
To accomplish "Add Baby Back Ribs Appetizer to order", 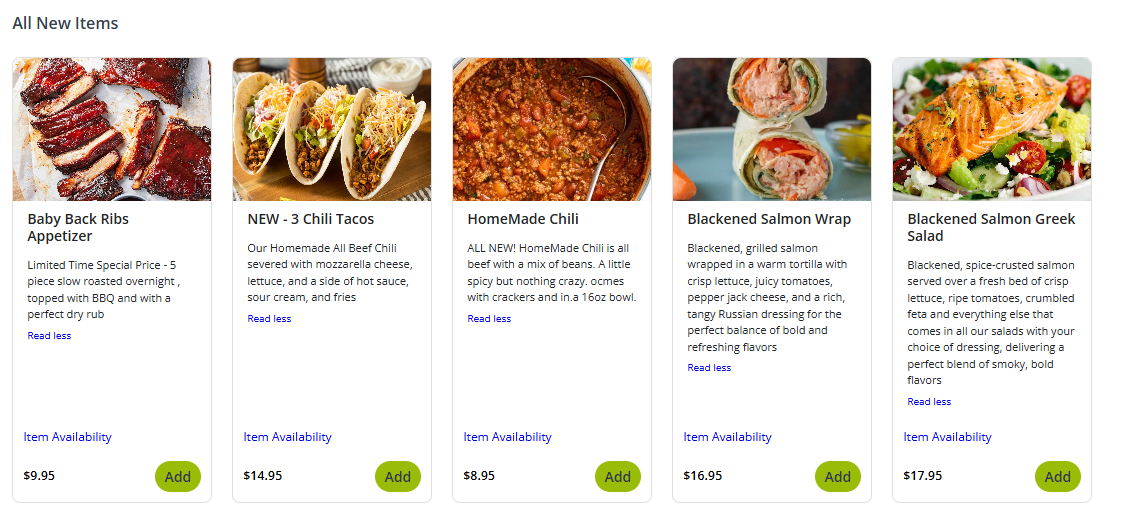I will pos(178,477).
